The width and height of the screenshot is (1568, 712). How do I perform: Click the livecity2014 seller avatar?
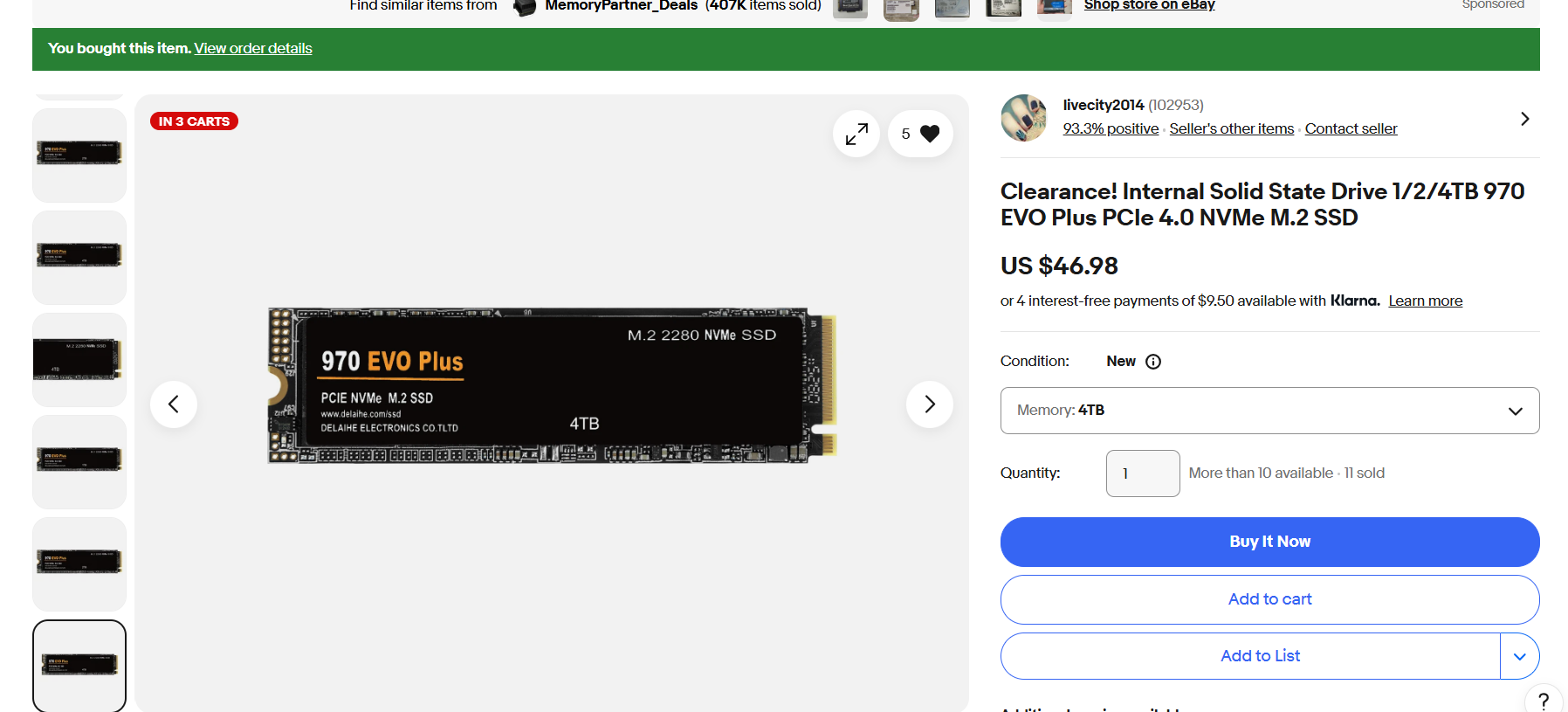[1024, 118]
